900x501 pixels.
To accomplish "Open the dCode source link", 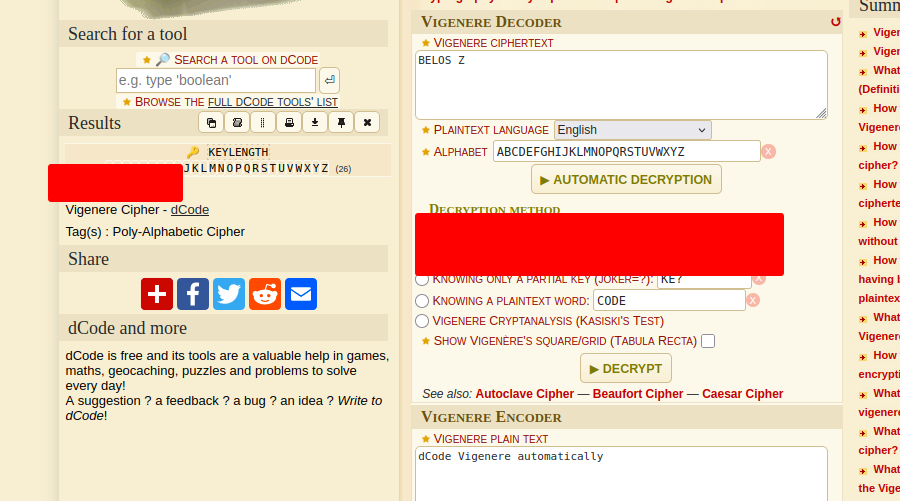I will 190,209.
